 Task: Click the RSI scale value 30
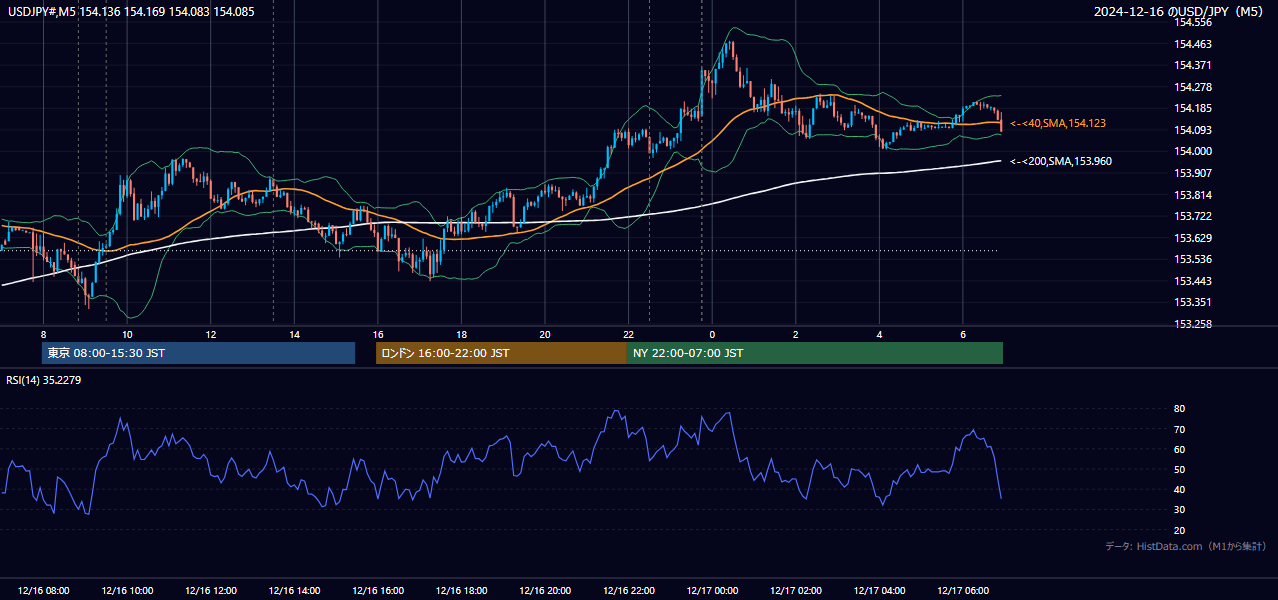[1179, 510]
